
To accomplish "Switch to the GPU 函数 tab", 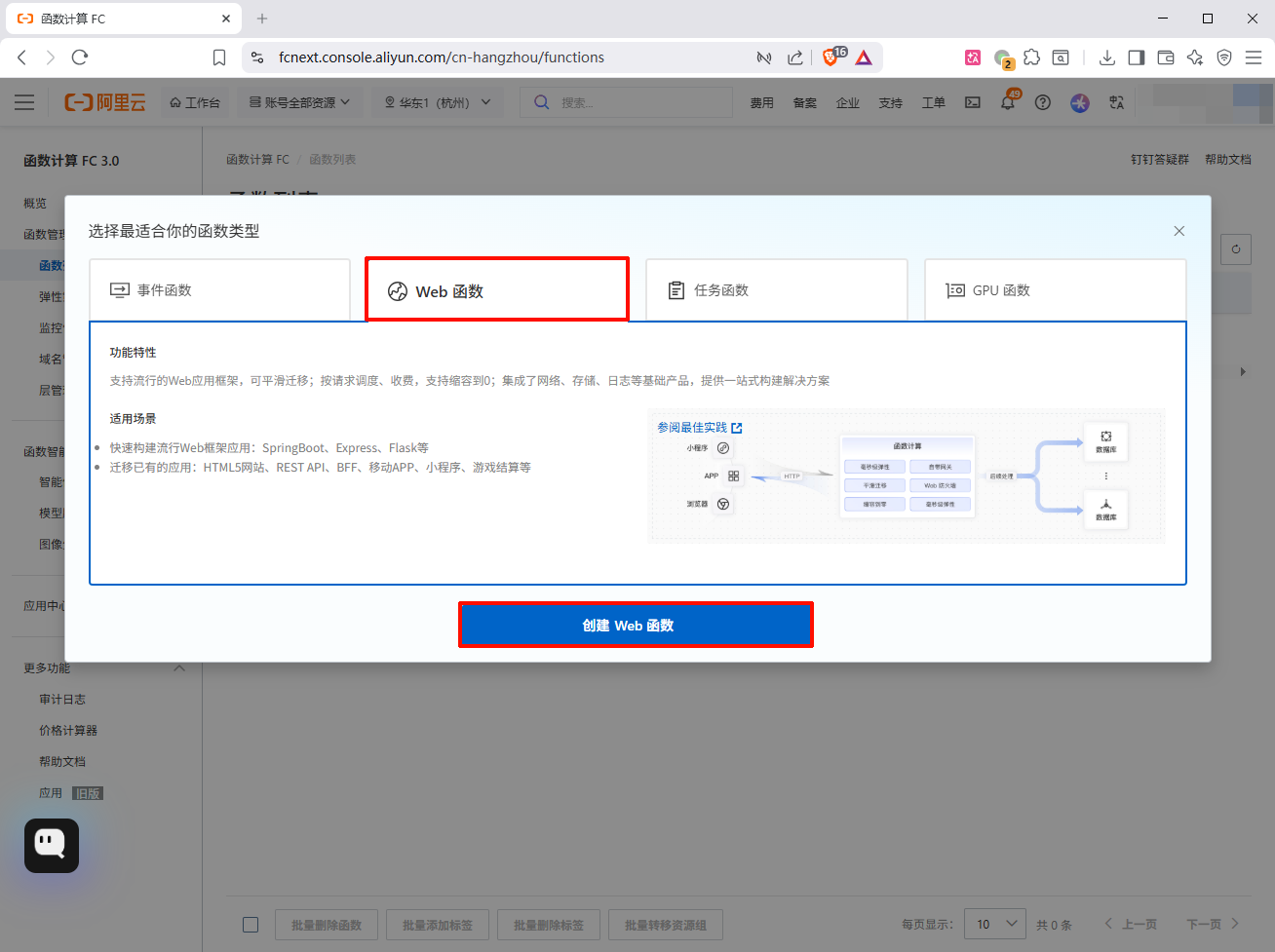I will tap(1055, 290).
